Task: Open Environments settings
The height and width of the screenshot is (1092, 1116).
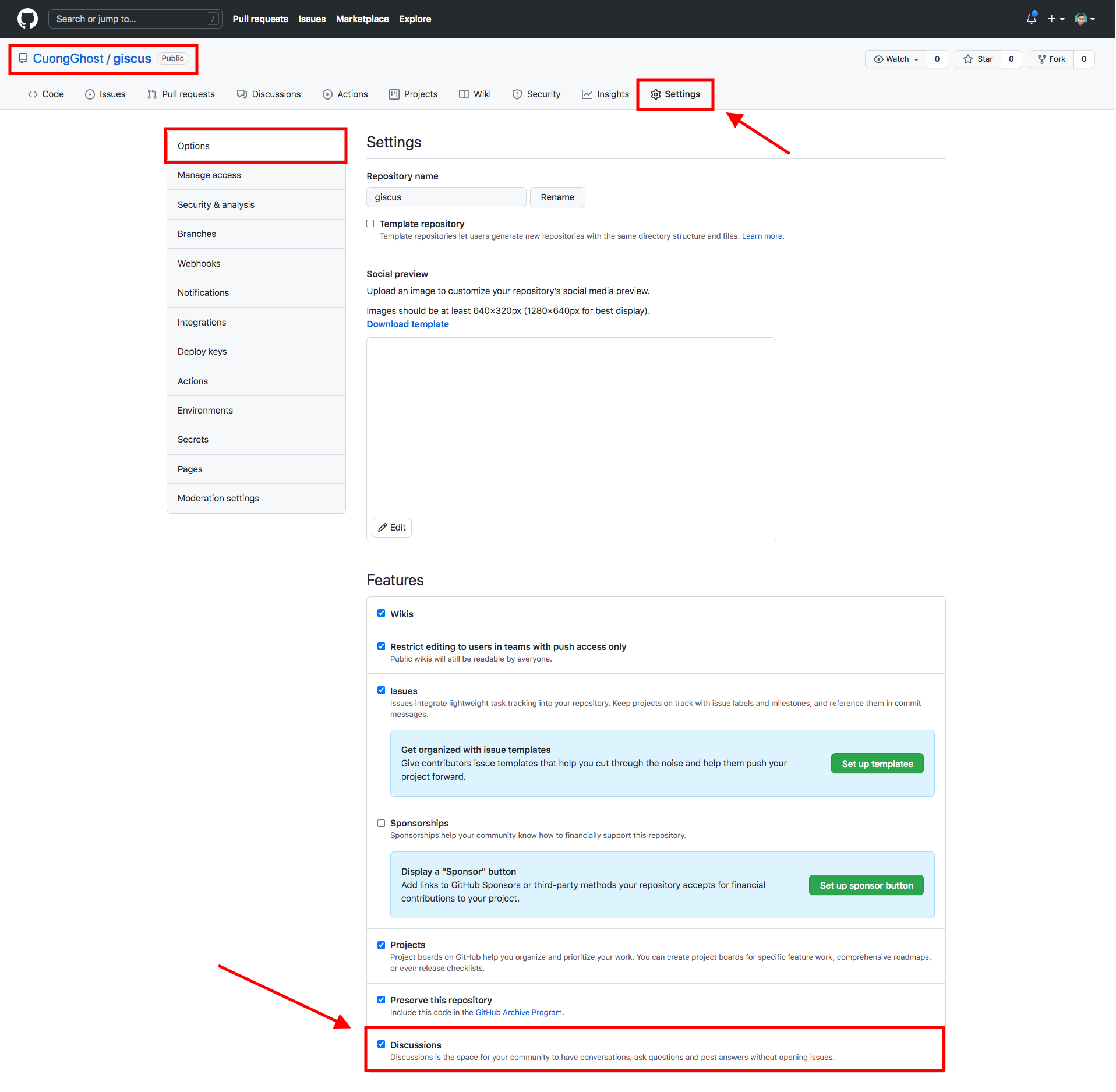Action: (256, 410)
